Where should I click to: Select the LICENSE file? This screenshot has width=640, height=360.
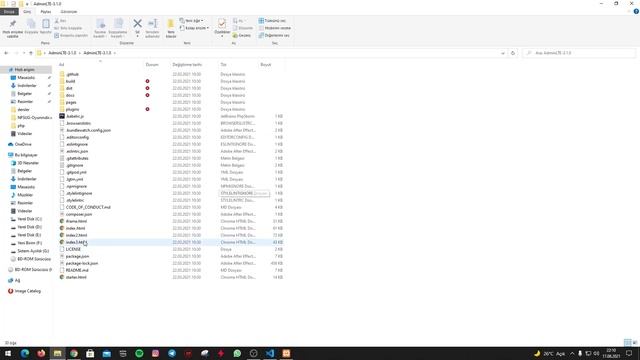tap(73, 249)
